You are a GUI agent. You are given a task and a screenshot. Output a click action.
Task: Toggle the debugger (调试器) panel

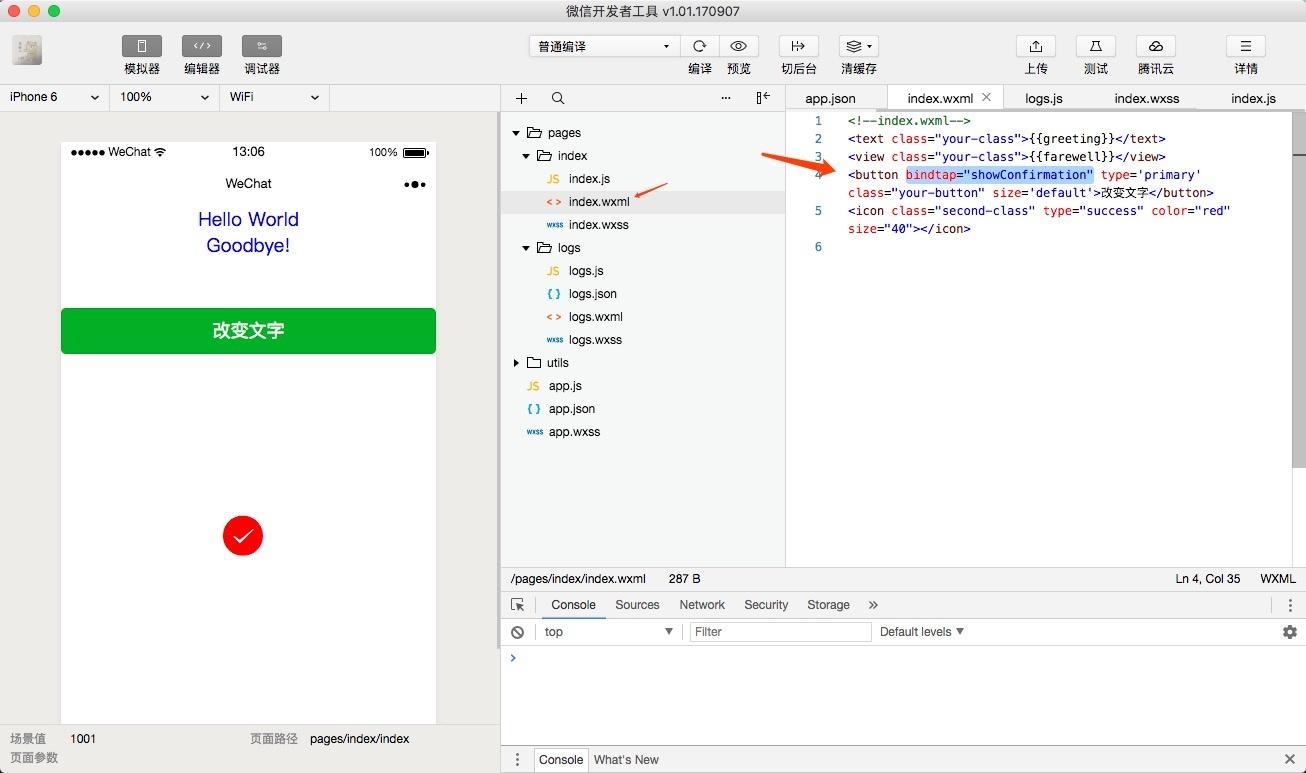click(x=262, y=46)
